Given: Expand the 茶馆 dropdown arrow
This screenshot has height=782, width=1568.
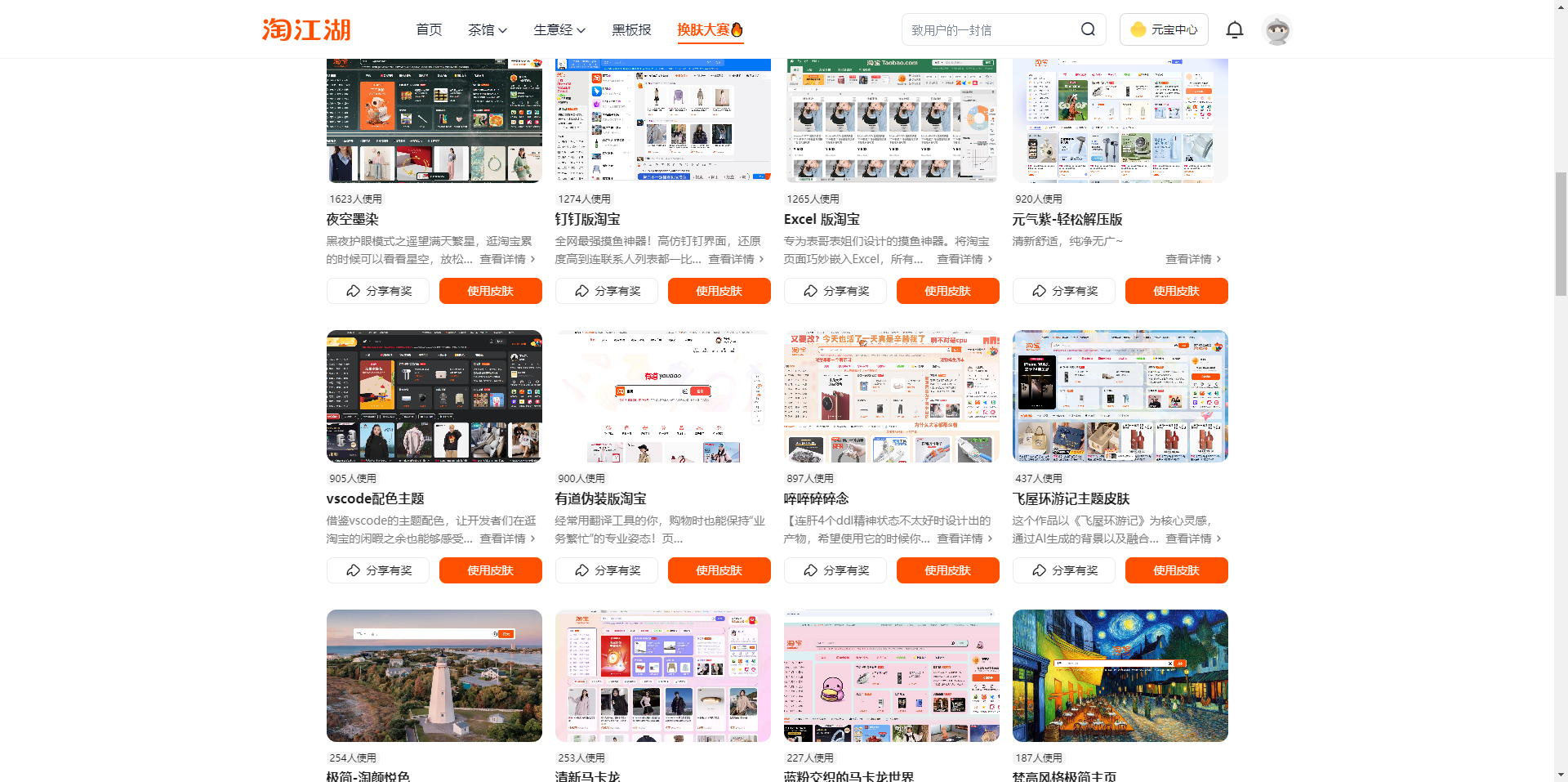Looking at the screenshot, I should coord(502,30).
